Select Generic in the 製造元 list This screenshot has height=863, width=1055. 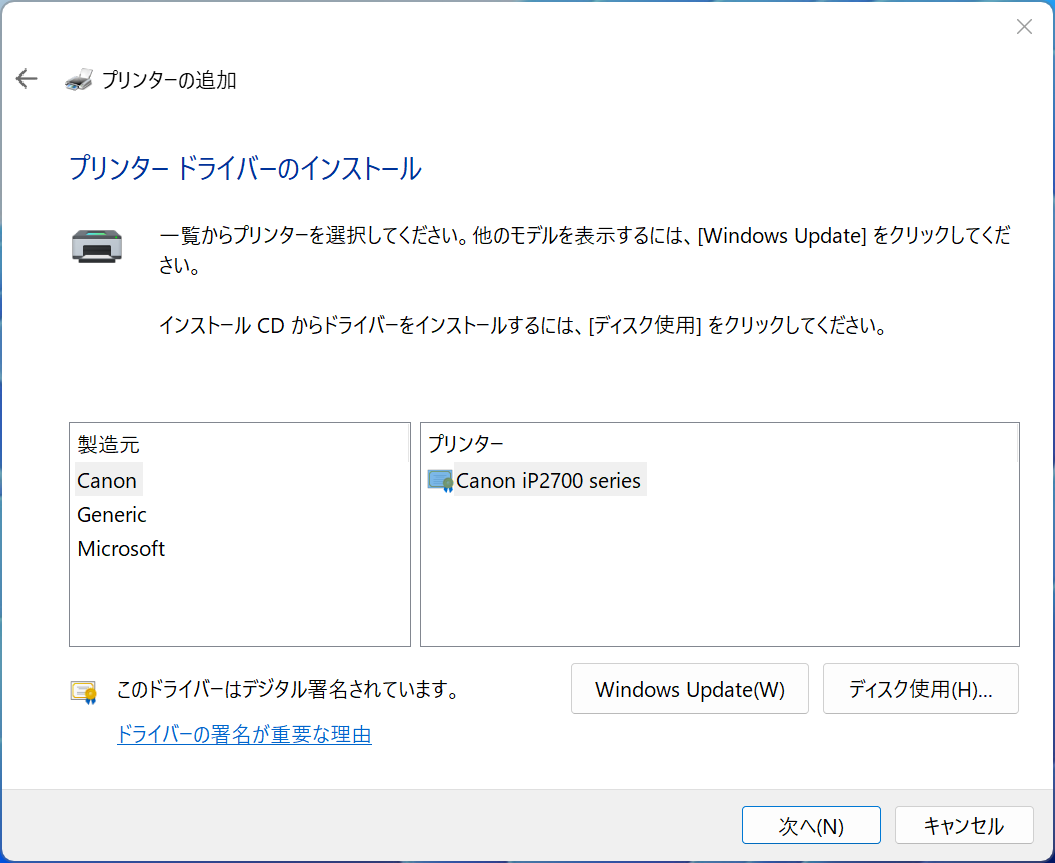click(x=111, y=514)
